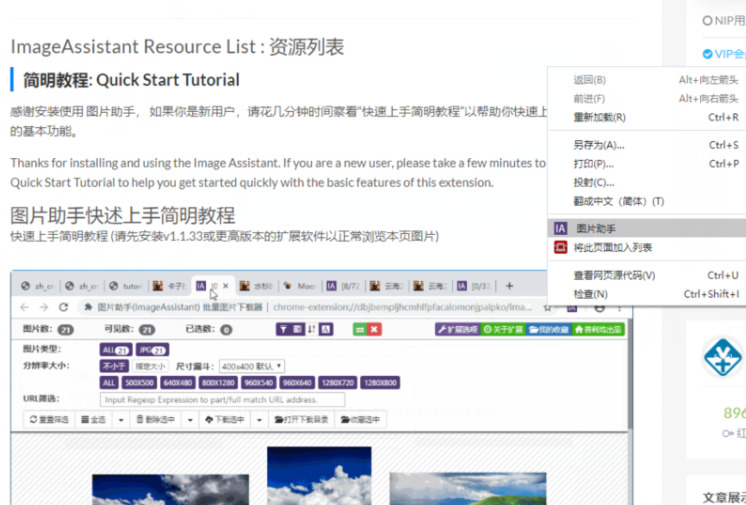Click the 收藏选中 button
Viewport: 746px width, 505px height.
point(360,420)
